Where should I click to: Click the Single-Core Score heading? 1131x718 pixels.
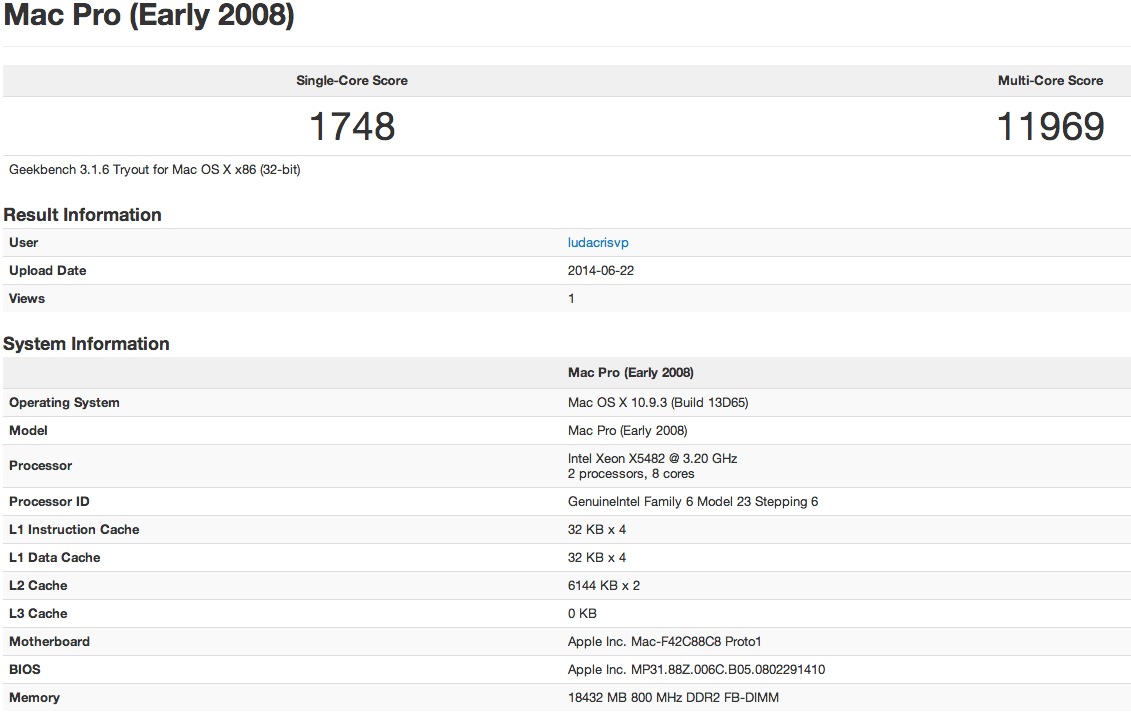coord(352,81)
